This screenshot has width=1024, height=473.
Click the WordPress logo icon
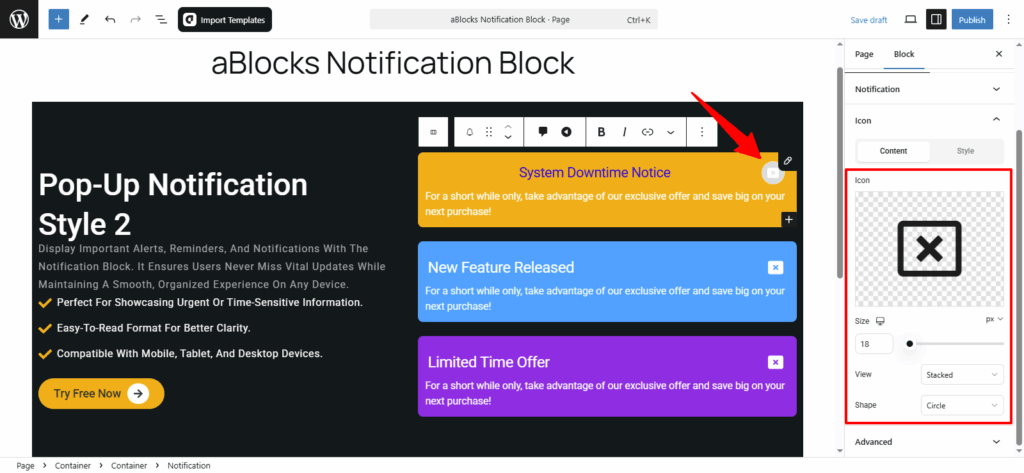coord(19,19)
